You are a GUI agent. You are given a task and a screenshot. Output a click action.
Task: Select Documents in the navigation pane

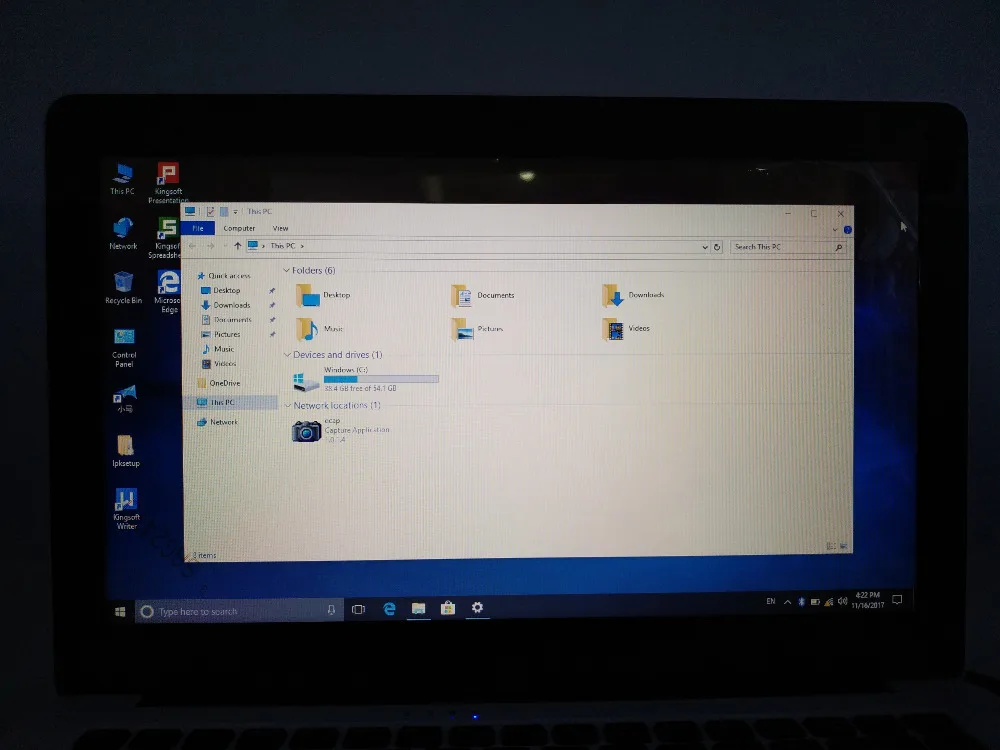coord(226,320)
